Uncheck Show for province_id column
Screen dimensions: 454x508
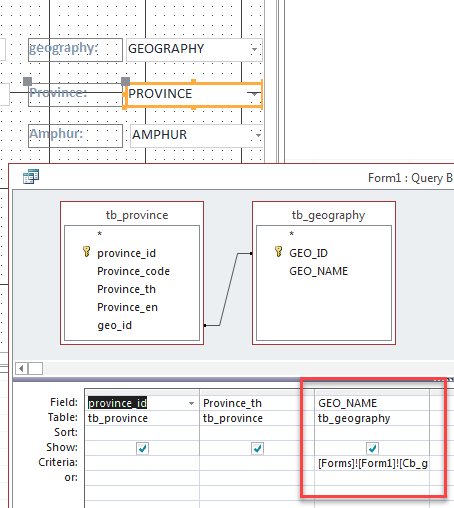[x=142, y=448]
